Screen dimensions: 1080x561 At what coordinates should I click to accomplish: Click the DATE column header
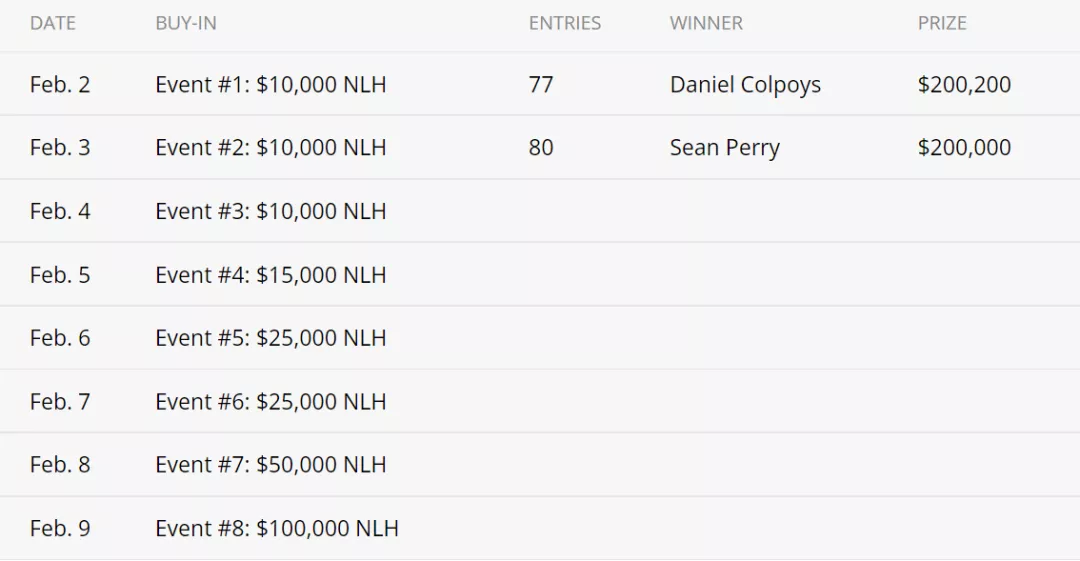pos(53,23)
